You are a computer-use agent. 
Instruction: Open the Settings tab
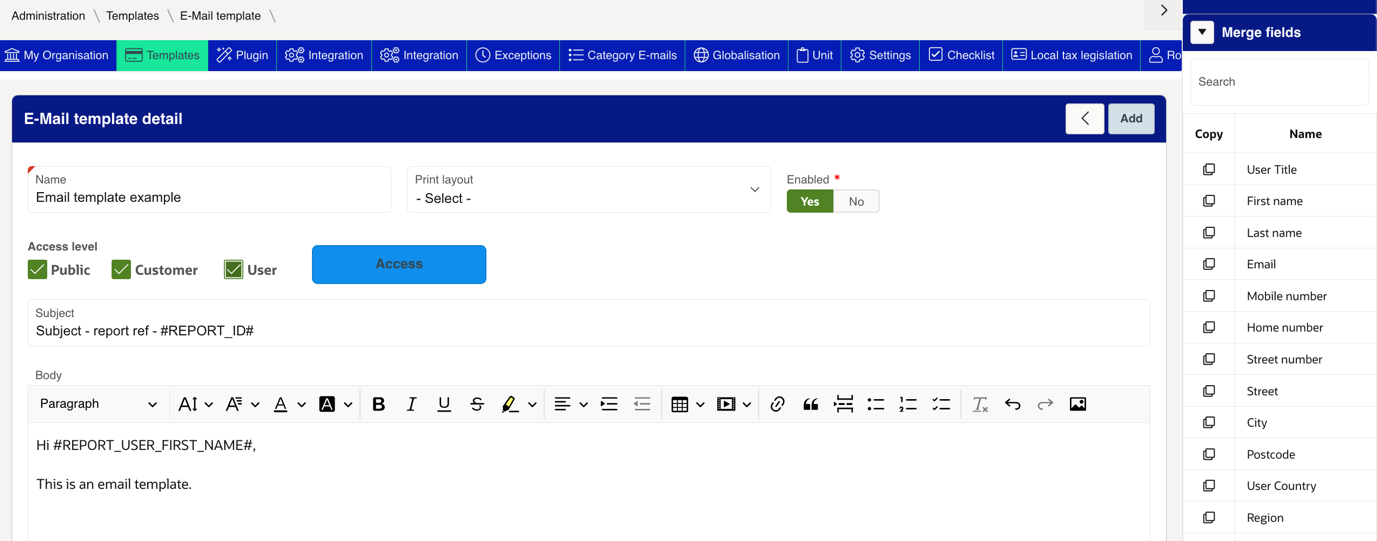[x=880, y=55]
